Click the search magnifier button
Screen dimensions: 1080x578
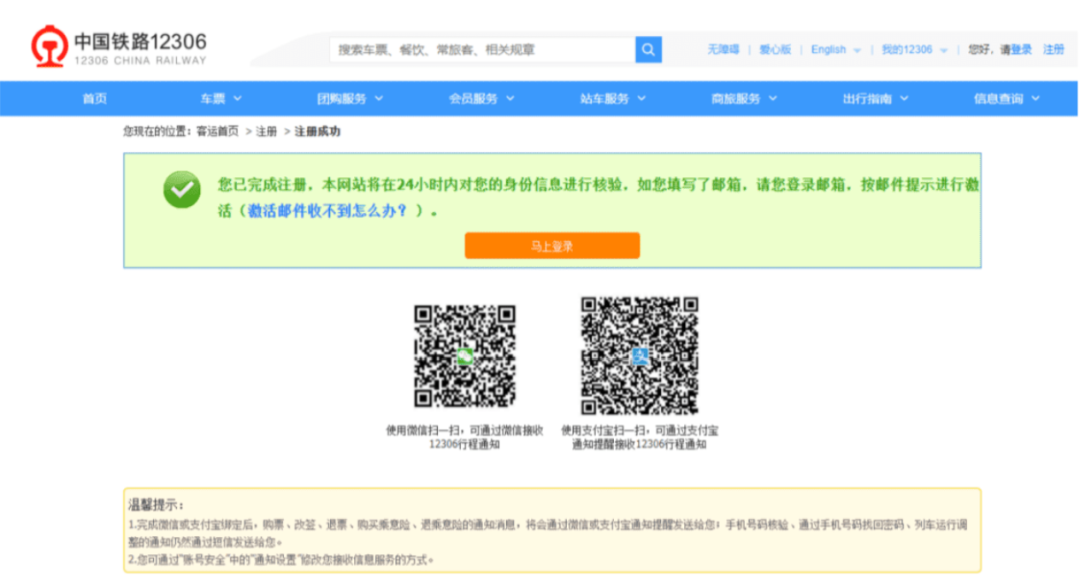pos(648,50)
